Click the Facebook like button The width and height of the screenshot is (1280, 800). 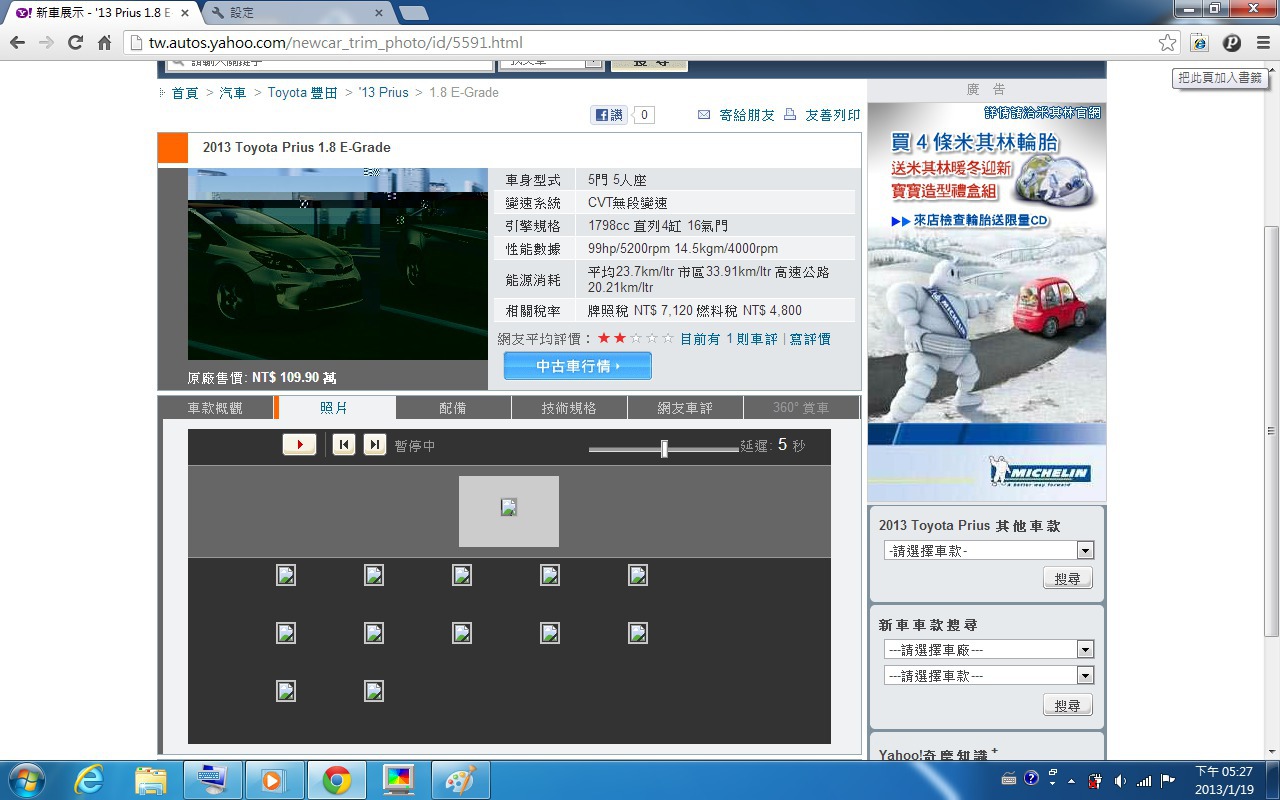pos(610,115)
